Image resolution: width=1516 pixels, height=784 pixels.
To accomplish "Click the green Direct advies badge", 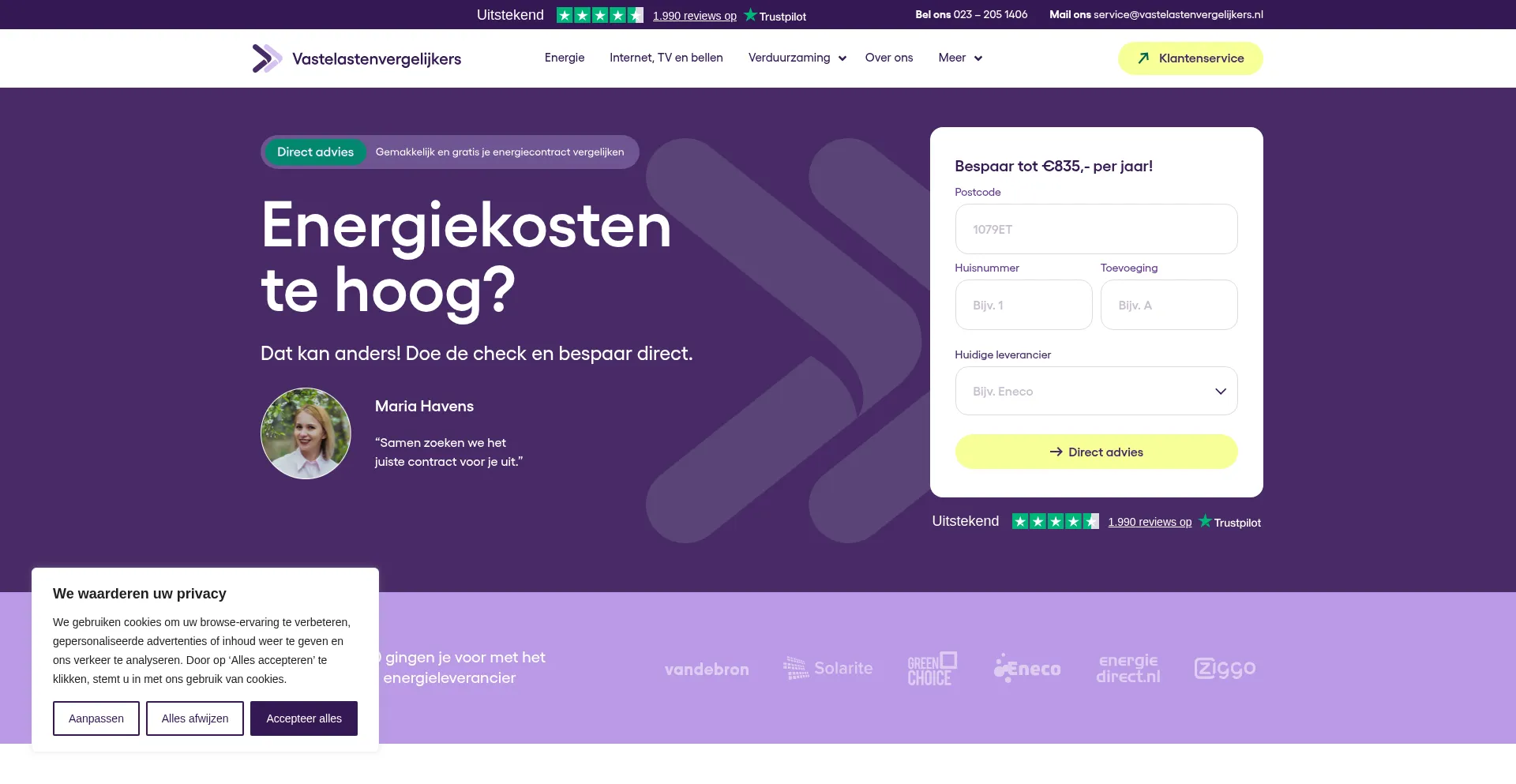I will [x=315, y=152].
